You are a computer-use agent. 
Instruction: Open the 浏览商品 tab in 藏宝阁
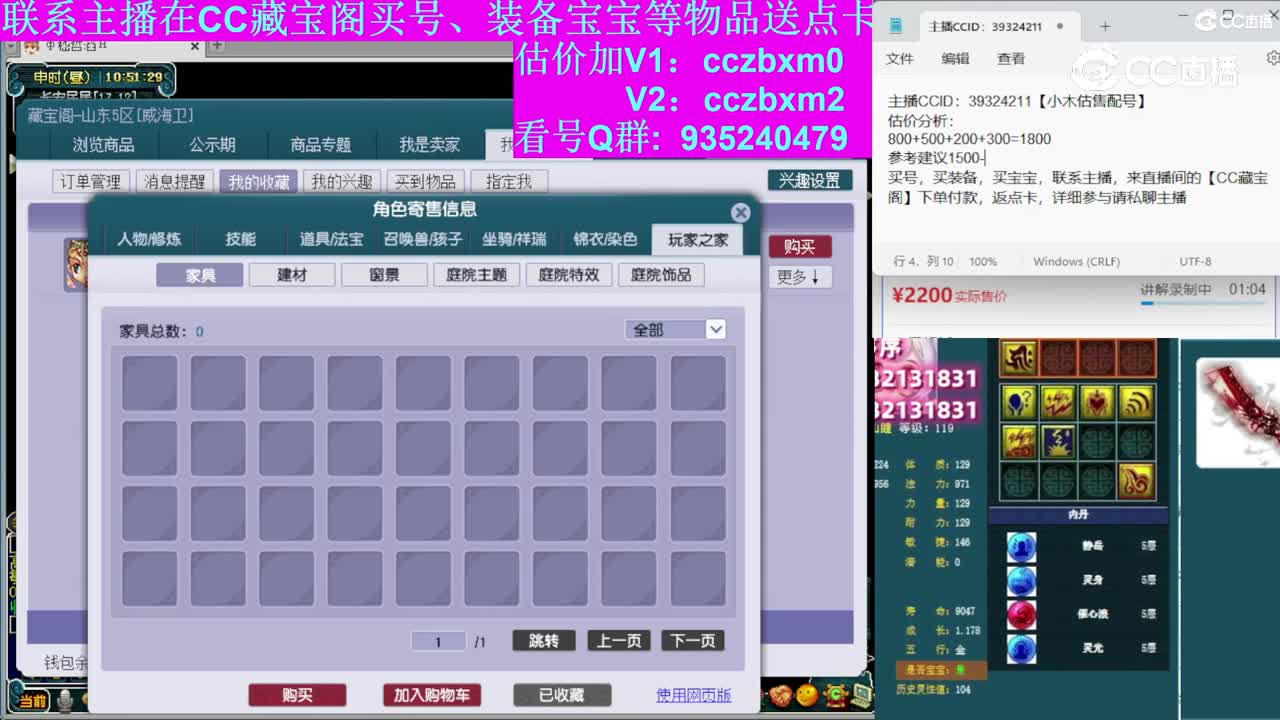[103, 145]
